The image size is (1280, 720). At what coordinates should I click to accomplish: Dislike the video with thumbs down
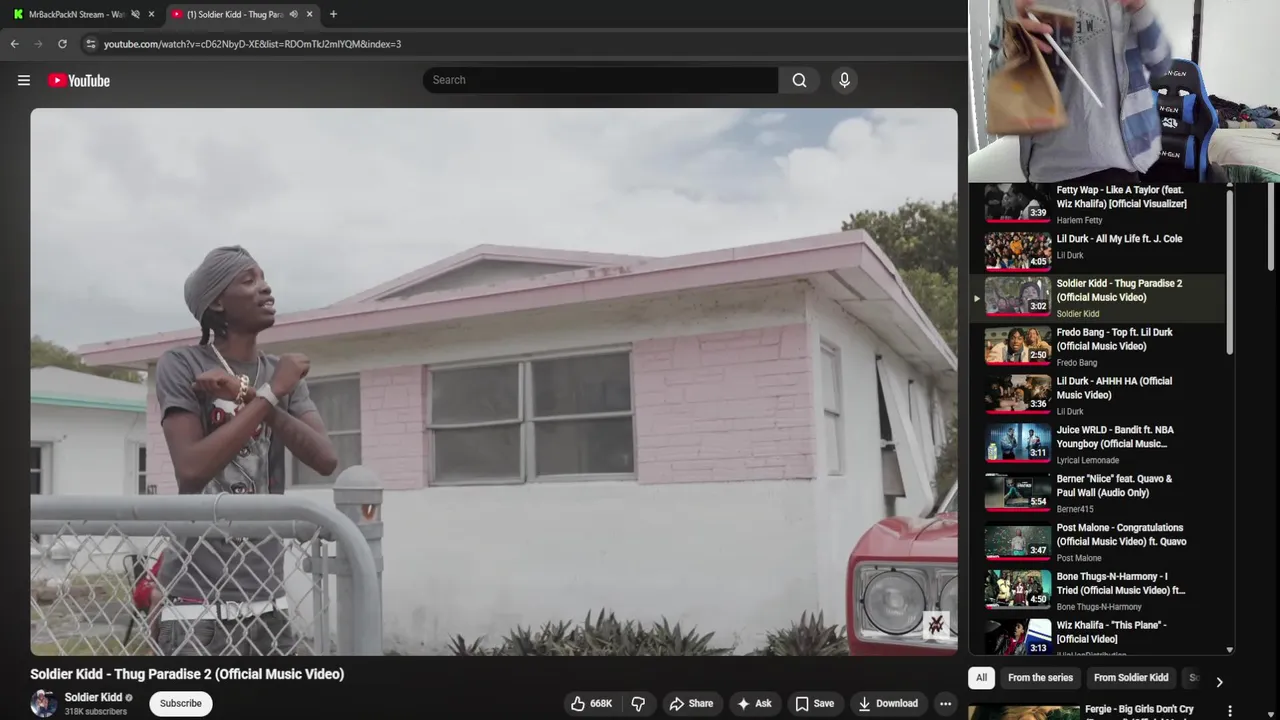638,703
